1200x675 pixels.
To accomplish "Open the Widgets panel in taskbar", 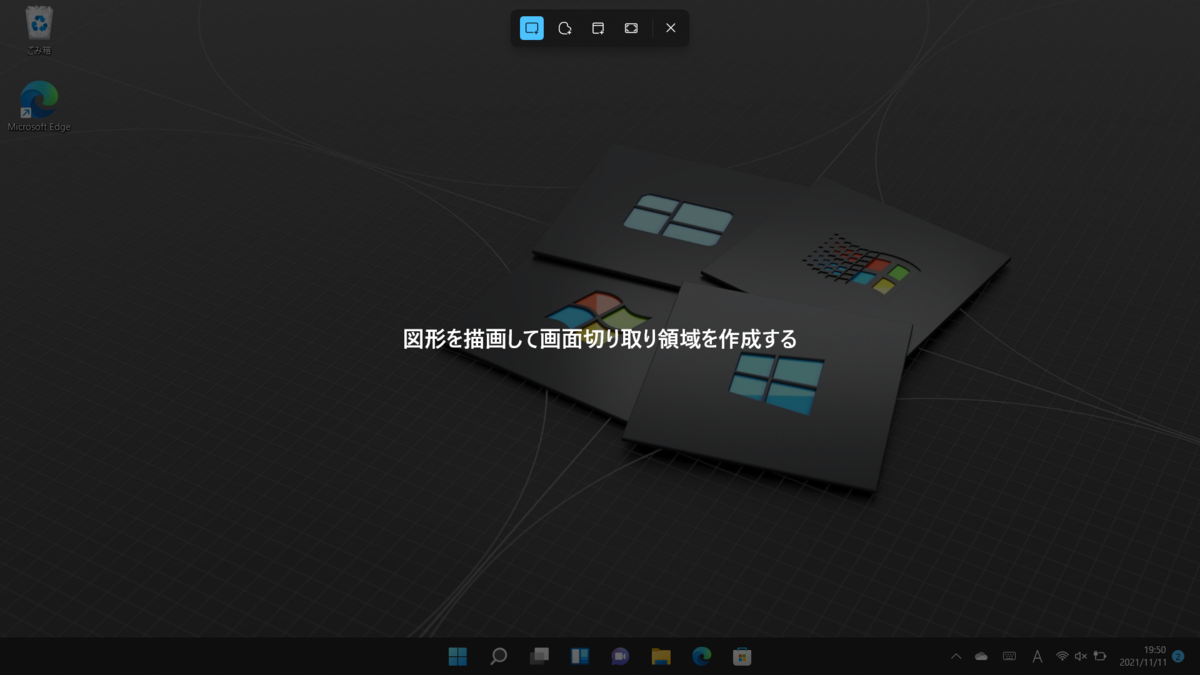I will pos(580,656).
